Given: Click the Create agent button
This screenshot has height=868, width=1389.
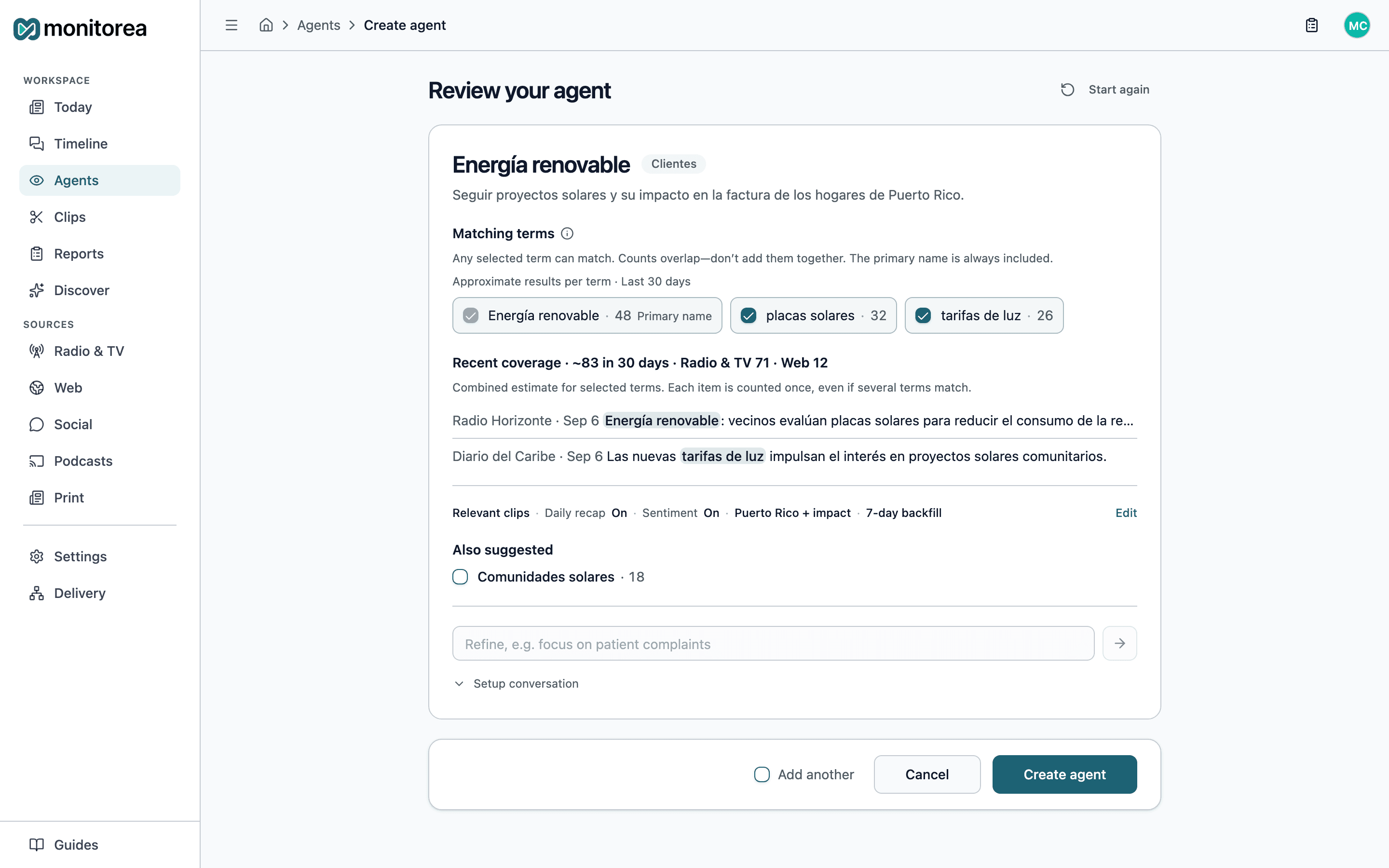Looking at the screenshot, I should [x=1064, y=774].
